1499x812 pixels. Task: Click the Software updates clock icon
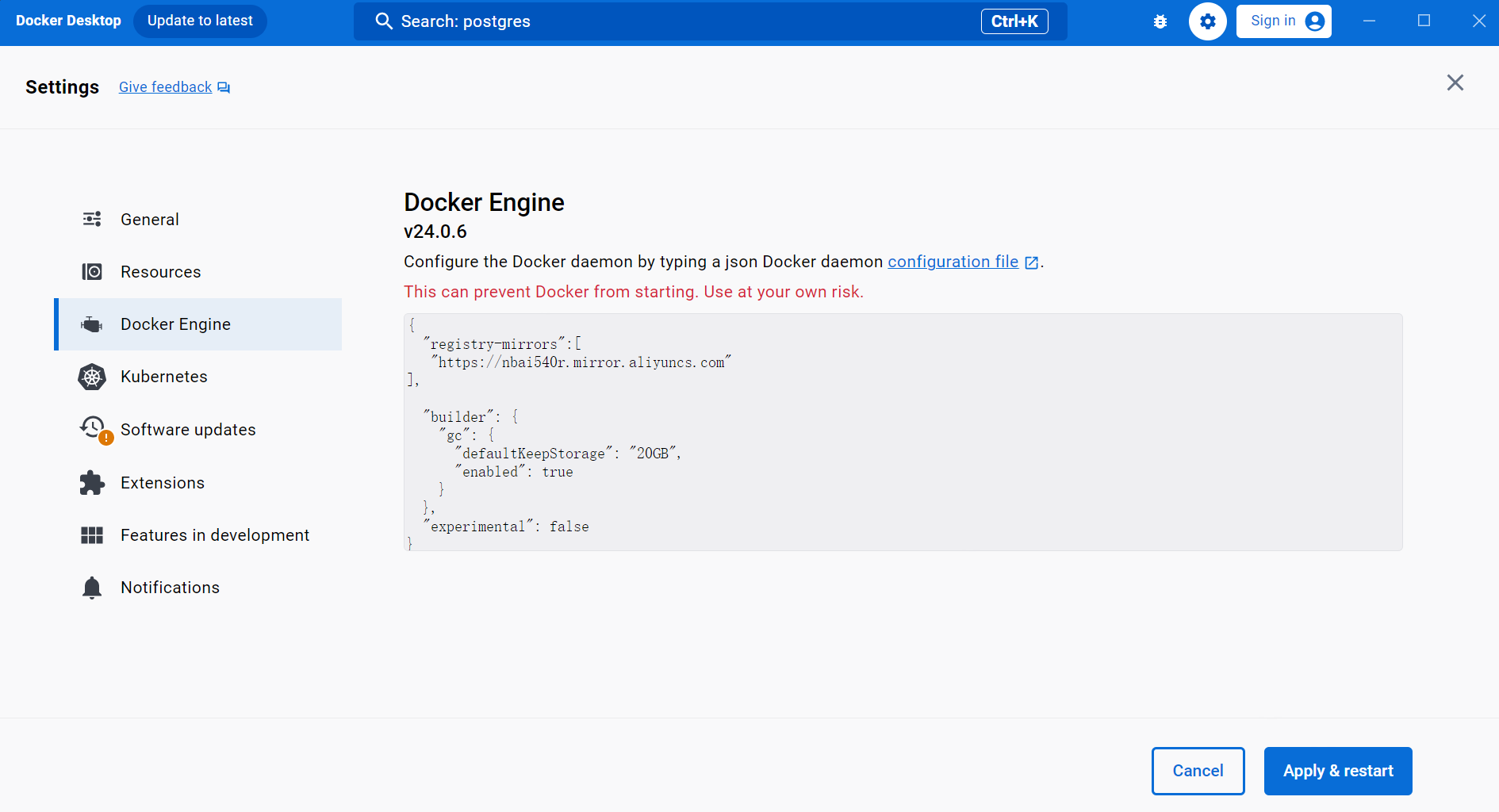pyautogui.click(x=93, y=428)
